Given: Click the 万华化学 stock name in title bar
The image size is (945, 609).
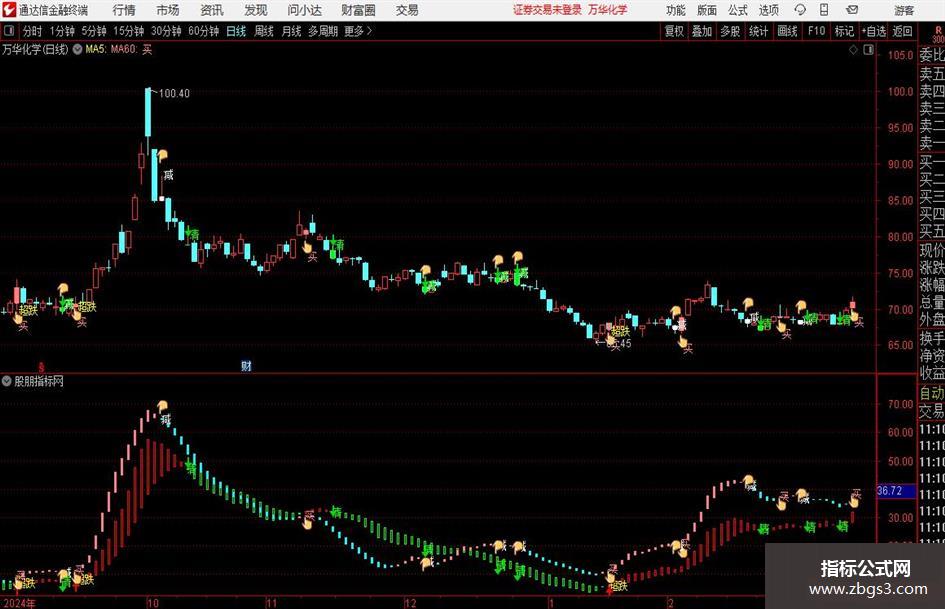Looking at the screenshot, I should [x=608, y=10].
